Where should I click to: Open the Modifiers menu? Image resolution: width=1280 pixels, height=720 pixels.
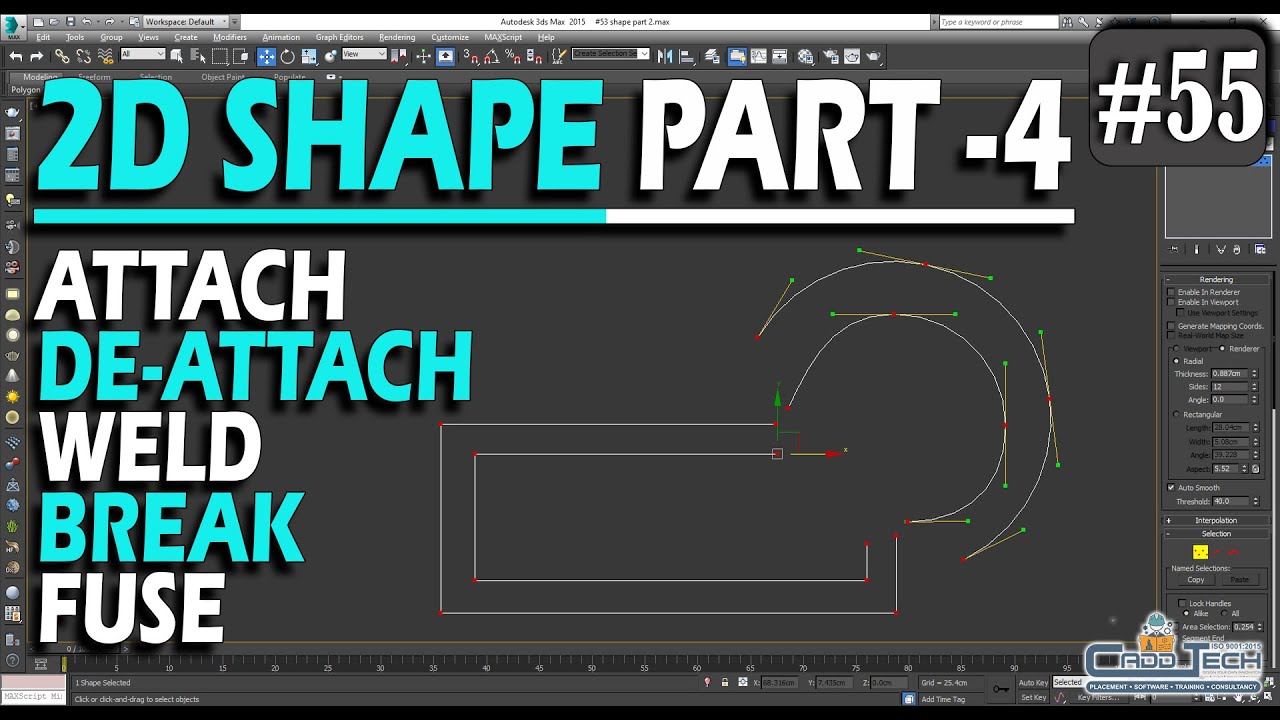tap(230, 37)
